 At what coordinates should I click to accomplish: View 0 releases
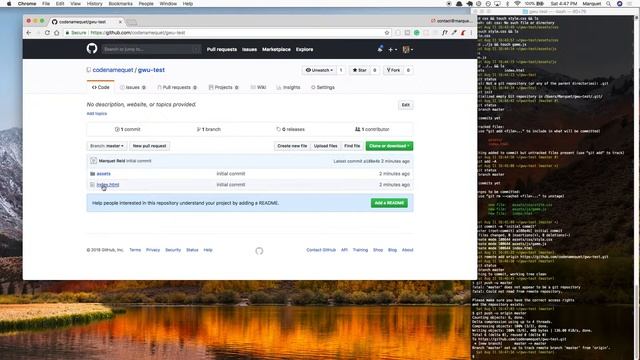290,129
